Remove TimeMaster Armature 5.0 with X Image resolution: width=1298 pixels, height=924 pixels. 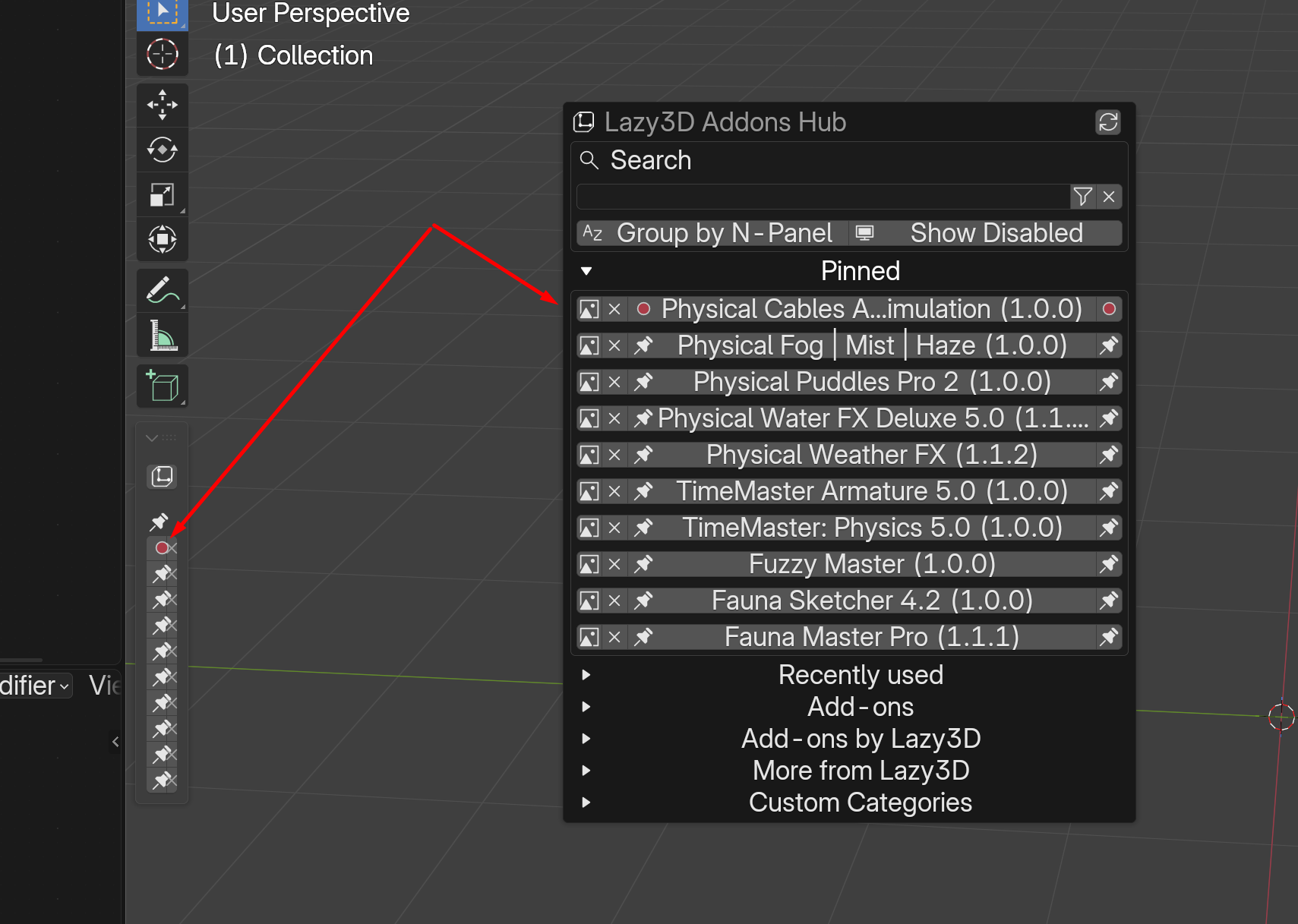coord(614,491)
